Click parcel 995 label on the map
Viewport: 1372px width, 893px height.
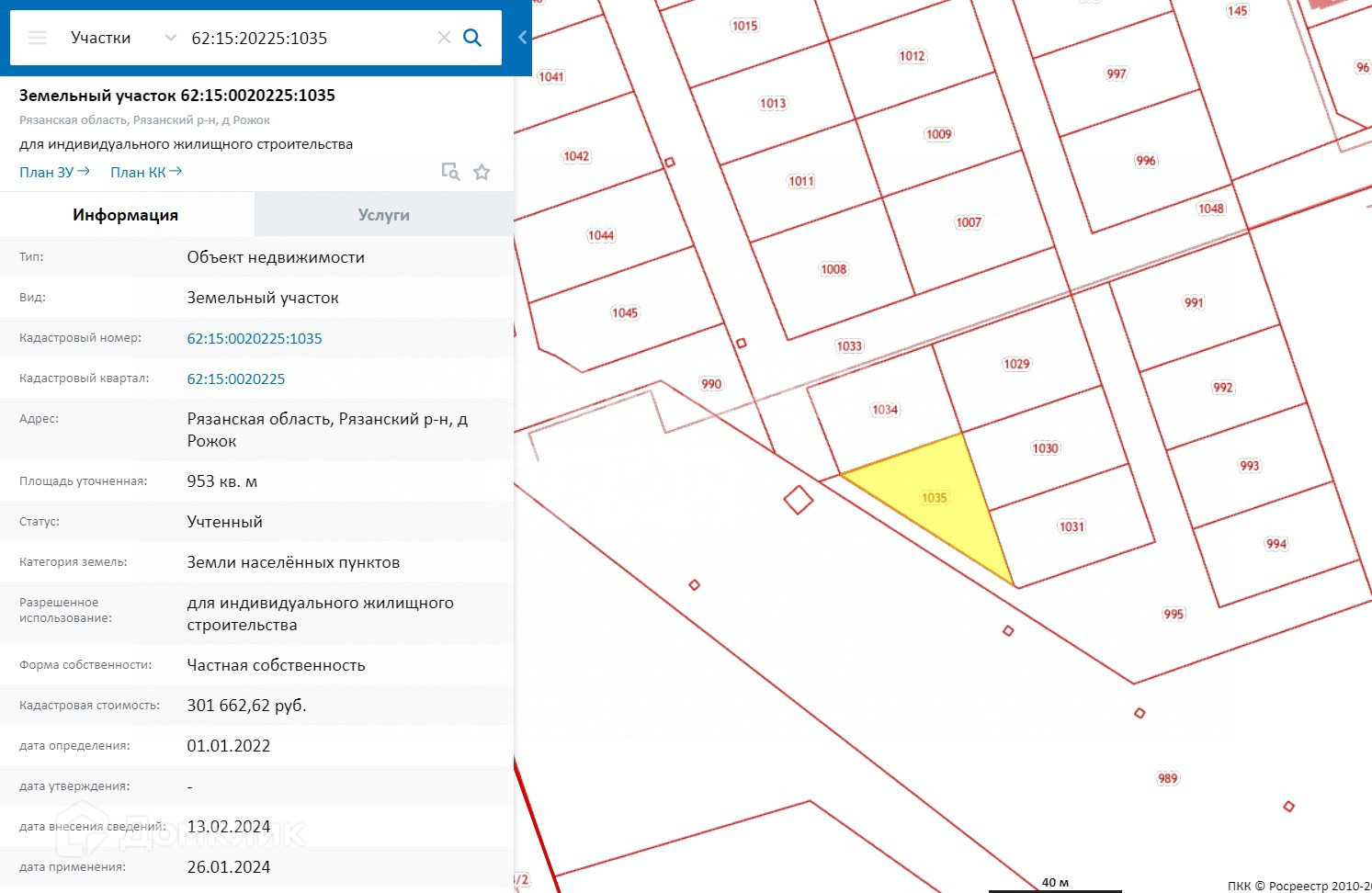pos(1174,614)
